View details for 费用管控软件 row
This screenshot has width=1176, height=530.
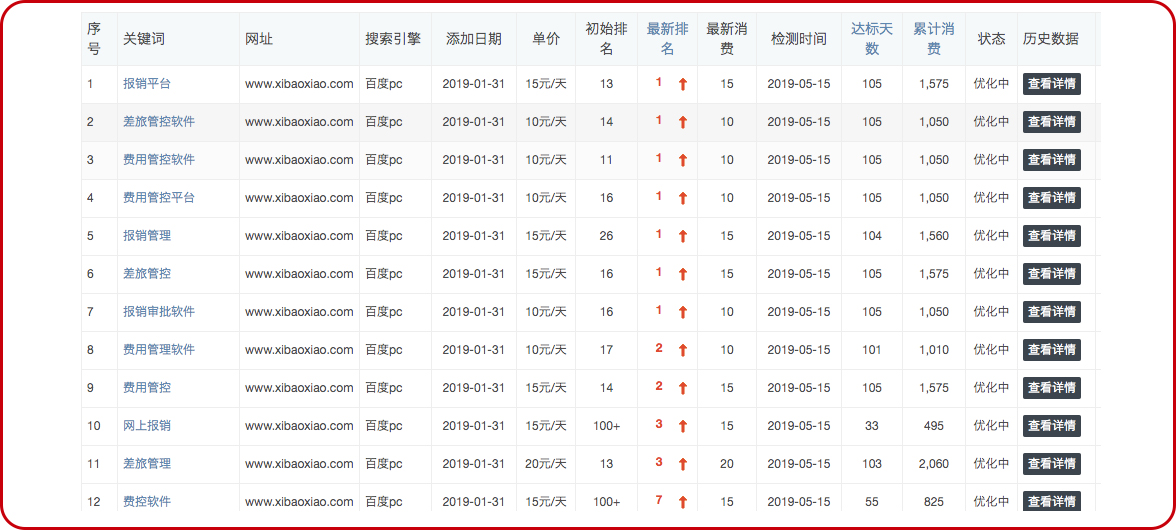click(1051, 160)
